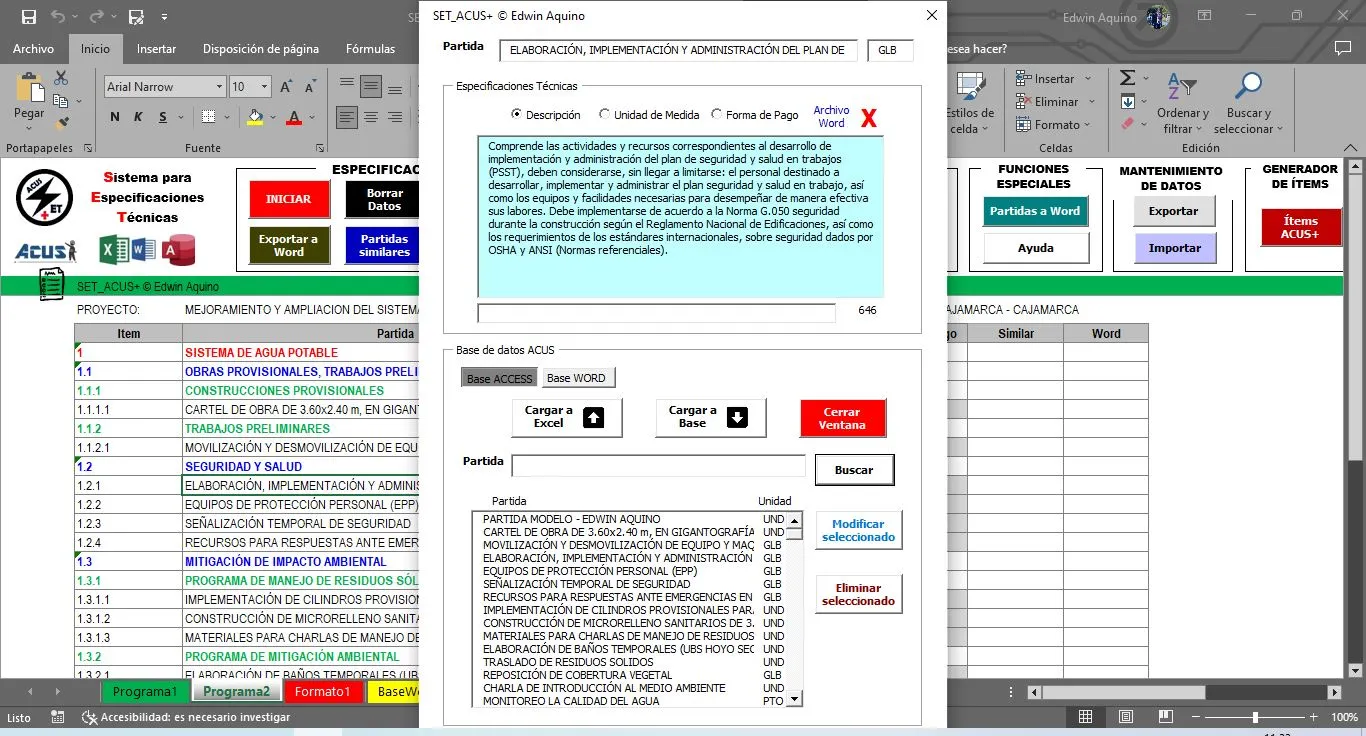The width and height of the screenshot is (1366, 736).
Task: Click the red Cerrar Ventana button
Action: tap(842, 418)
